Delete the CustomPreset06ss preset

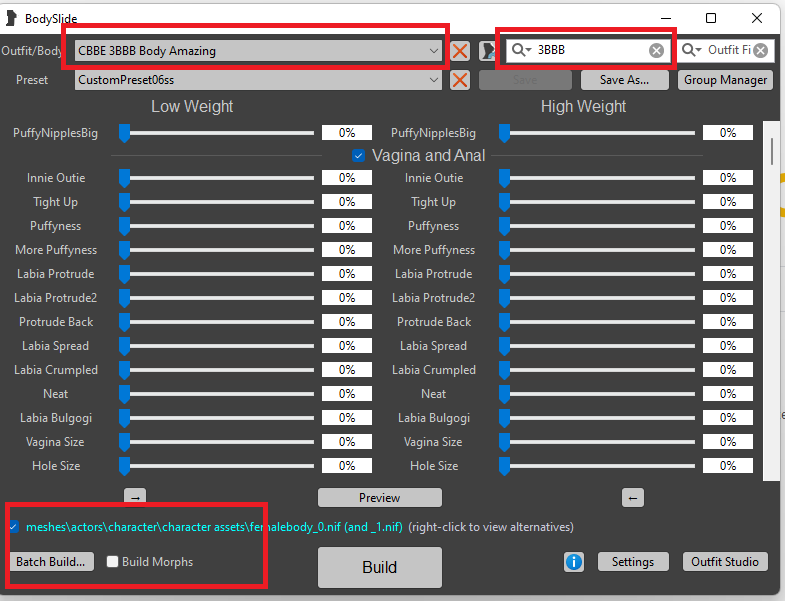tap(460, 80)
